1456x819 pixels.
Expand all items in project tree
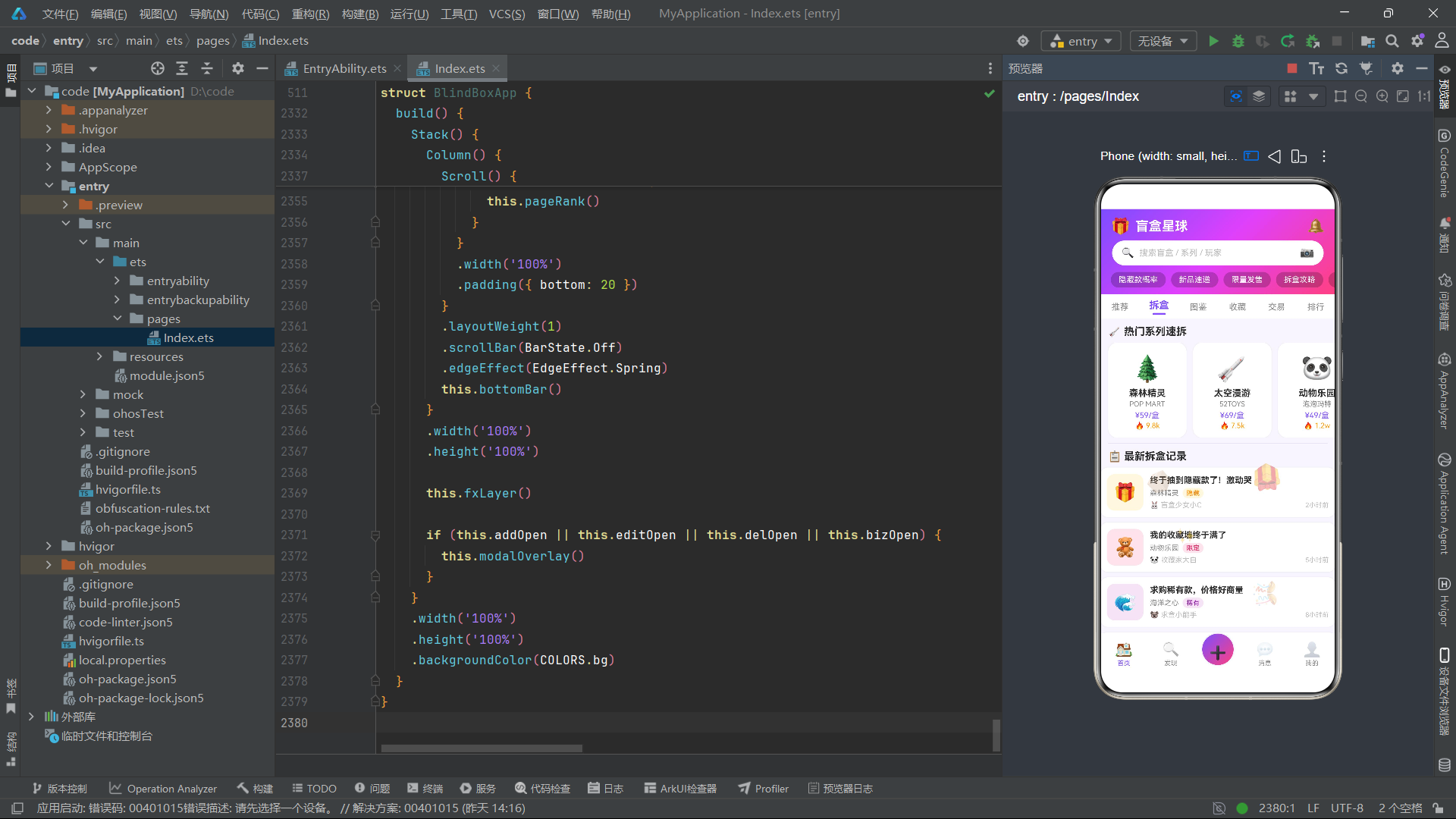point(182,68)
